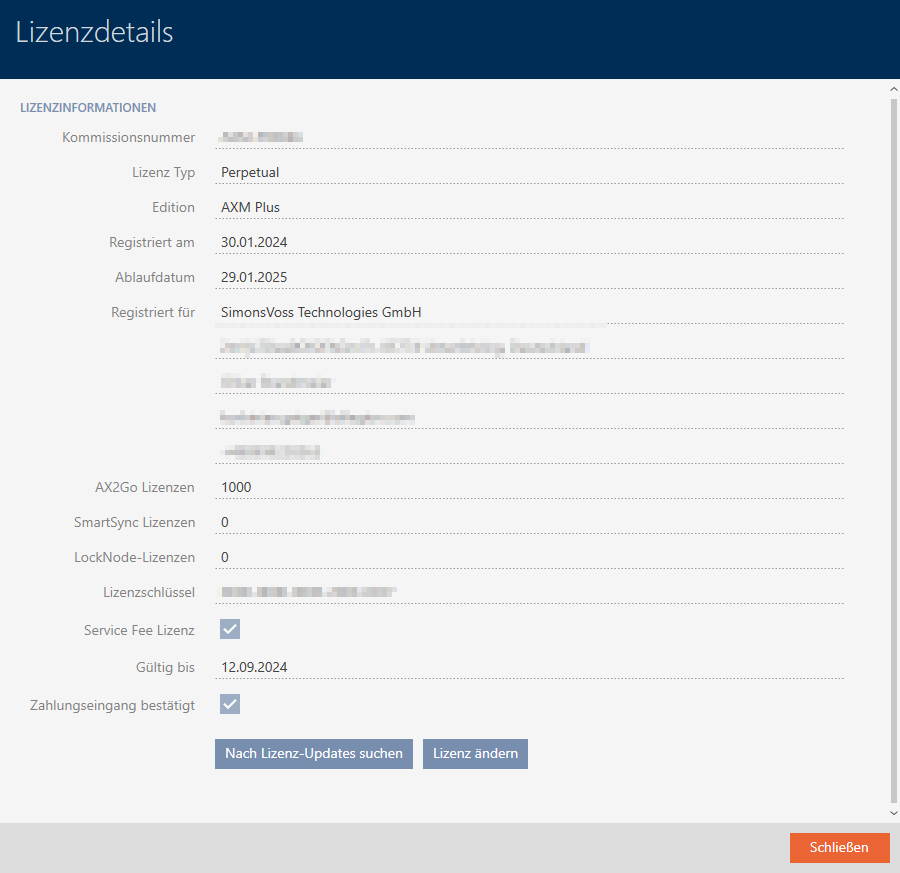Click the SmartSync Lizenzen value field
This screenshot has width=900, height=873.
[530, 522]
